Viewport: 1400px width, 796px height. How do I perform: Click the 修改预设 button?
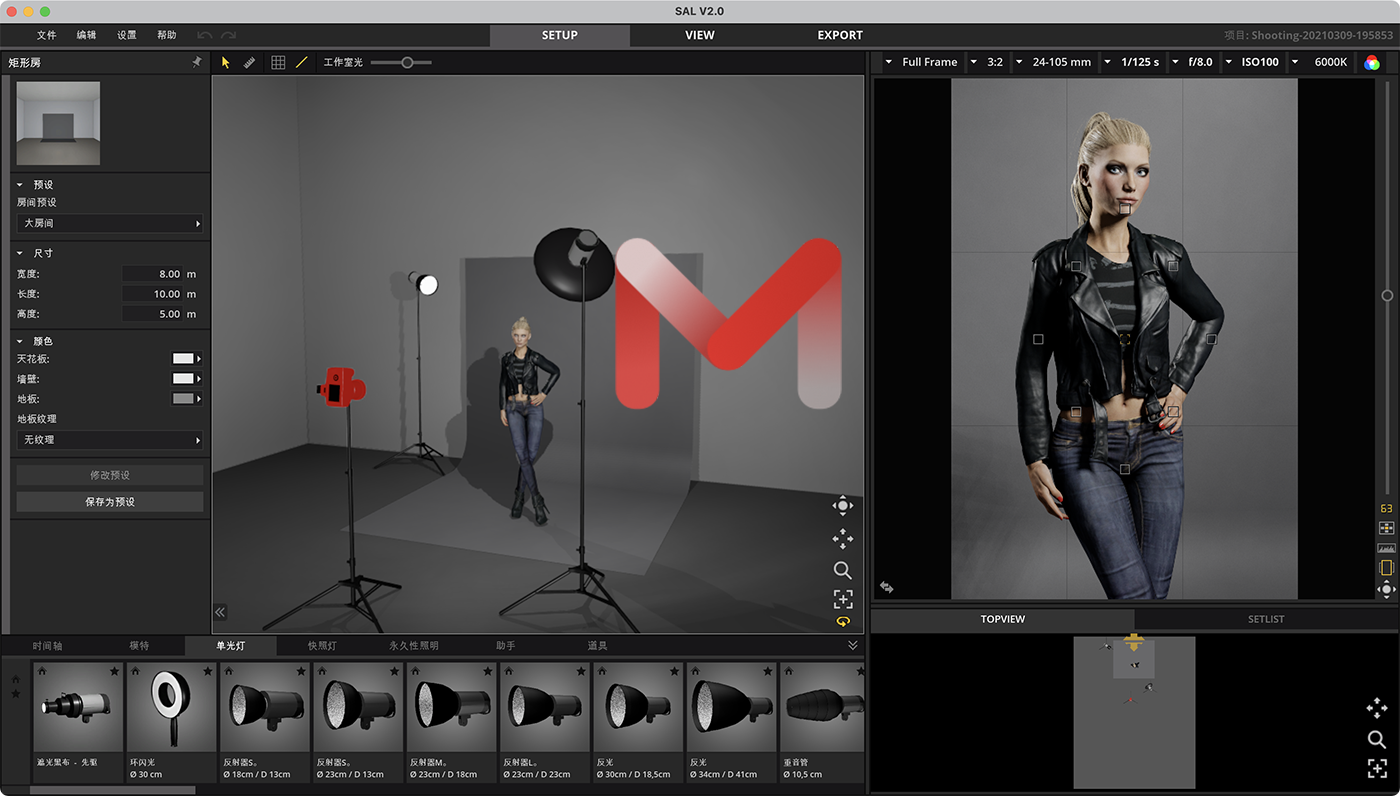[x=110, y=475]
